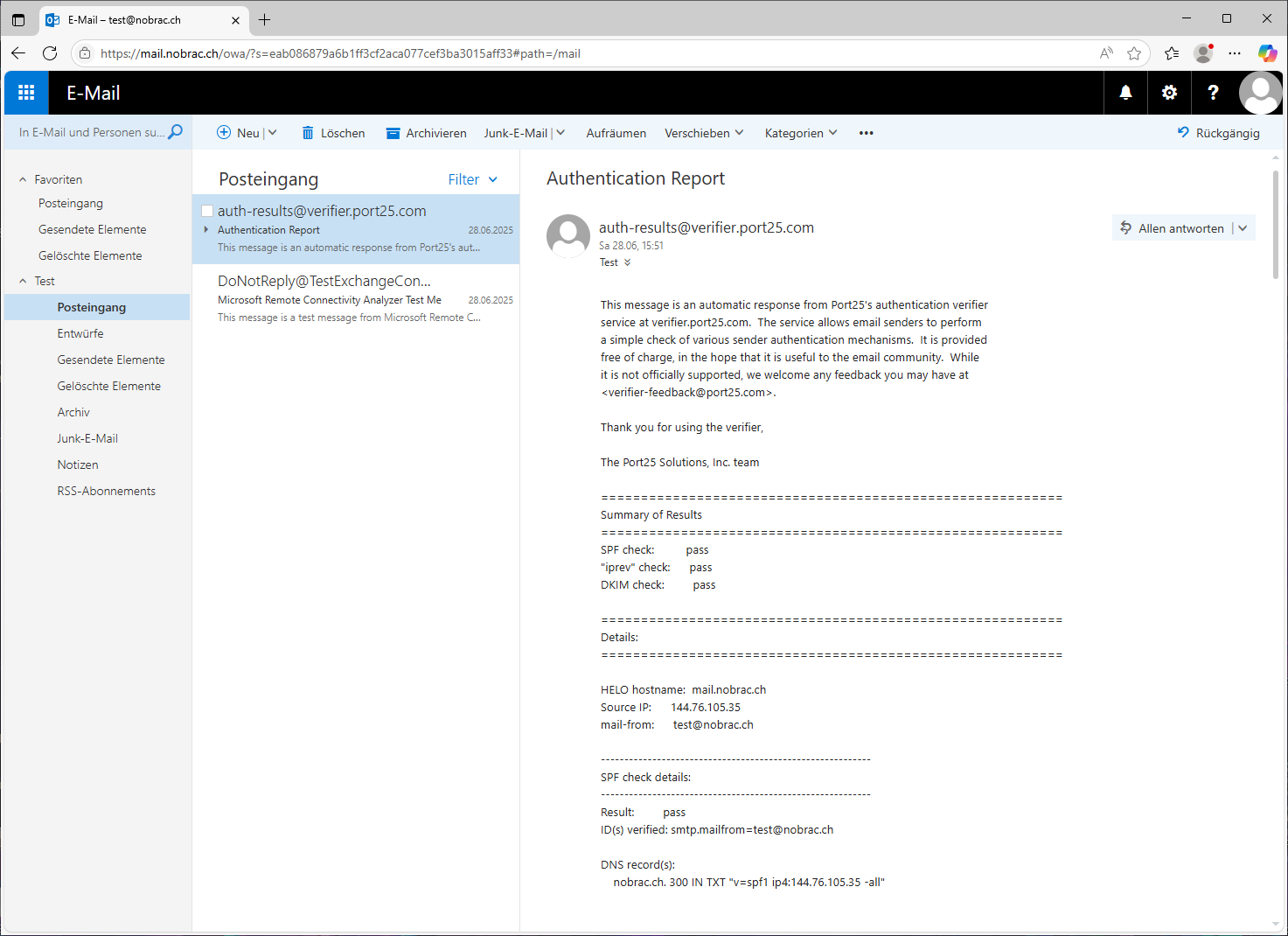Mark message as Junk-E-Mail
Image resolution: width=1288 pixels, height=936 pixels.
(515, 133)
